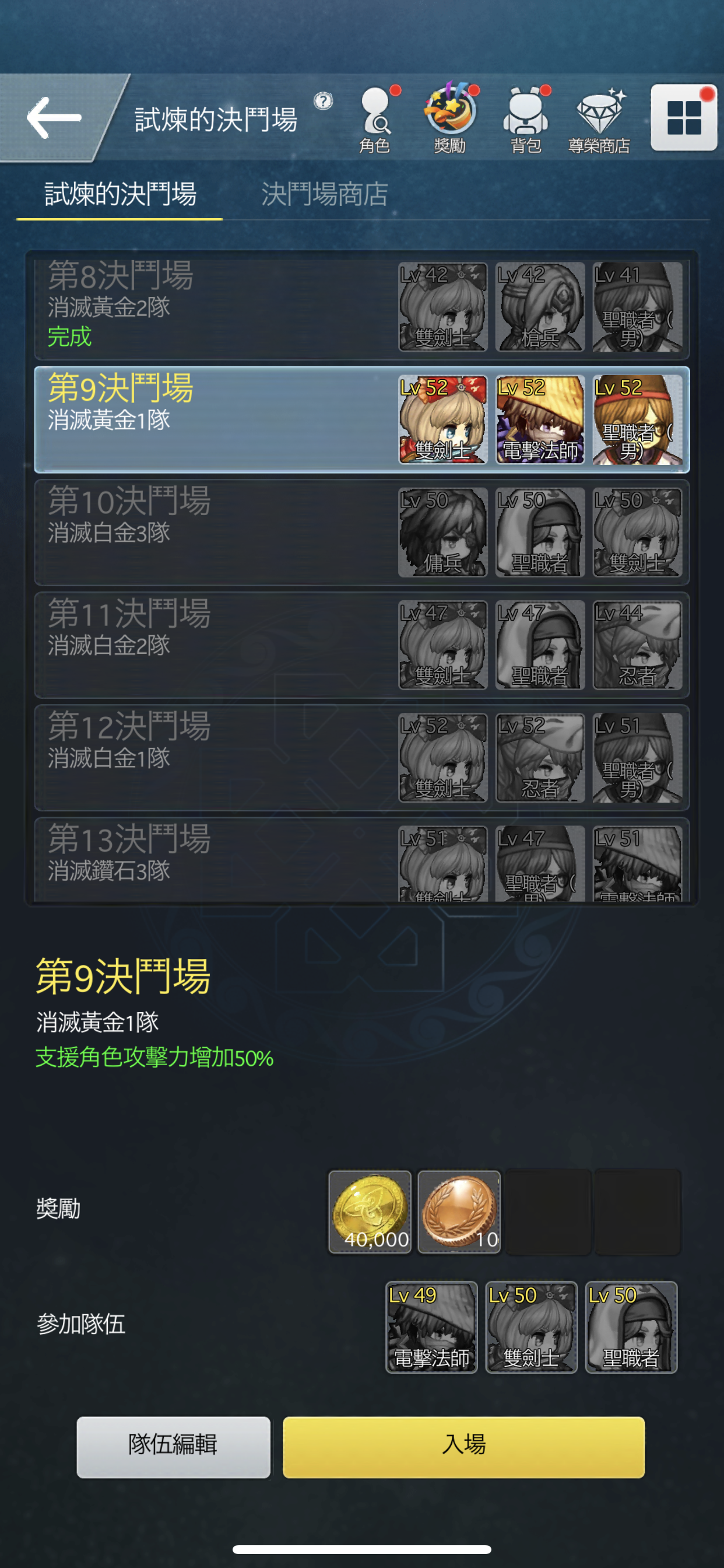Viewport: 724px width, 1568px height.
Task: Switch to the 試煉的決鬥場 tab
Action: 121,194
